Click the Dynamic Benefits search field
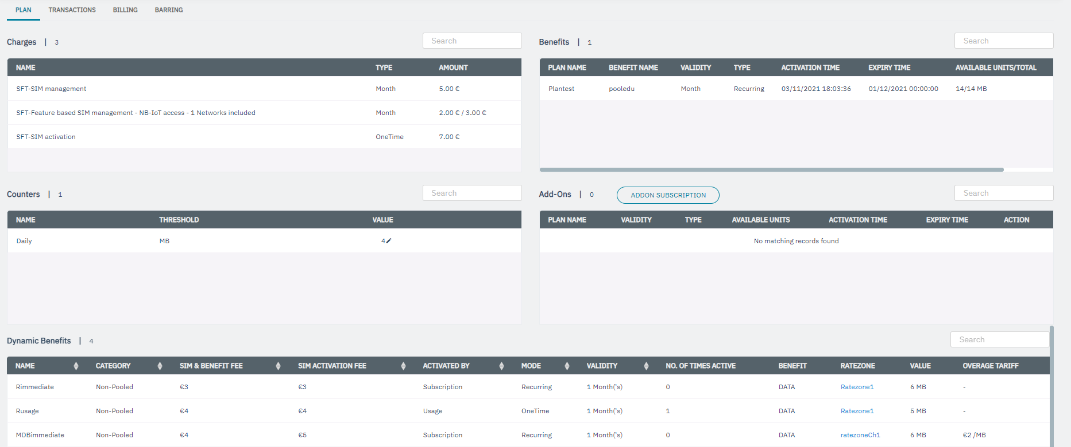Image resolution: width=1071 pixels, height=447 pixels. click(999, 339)
